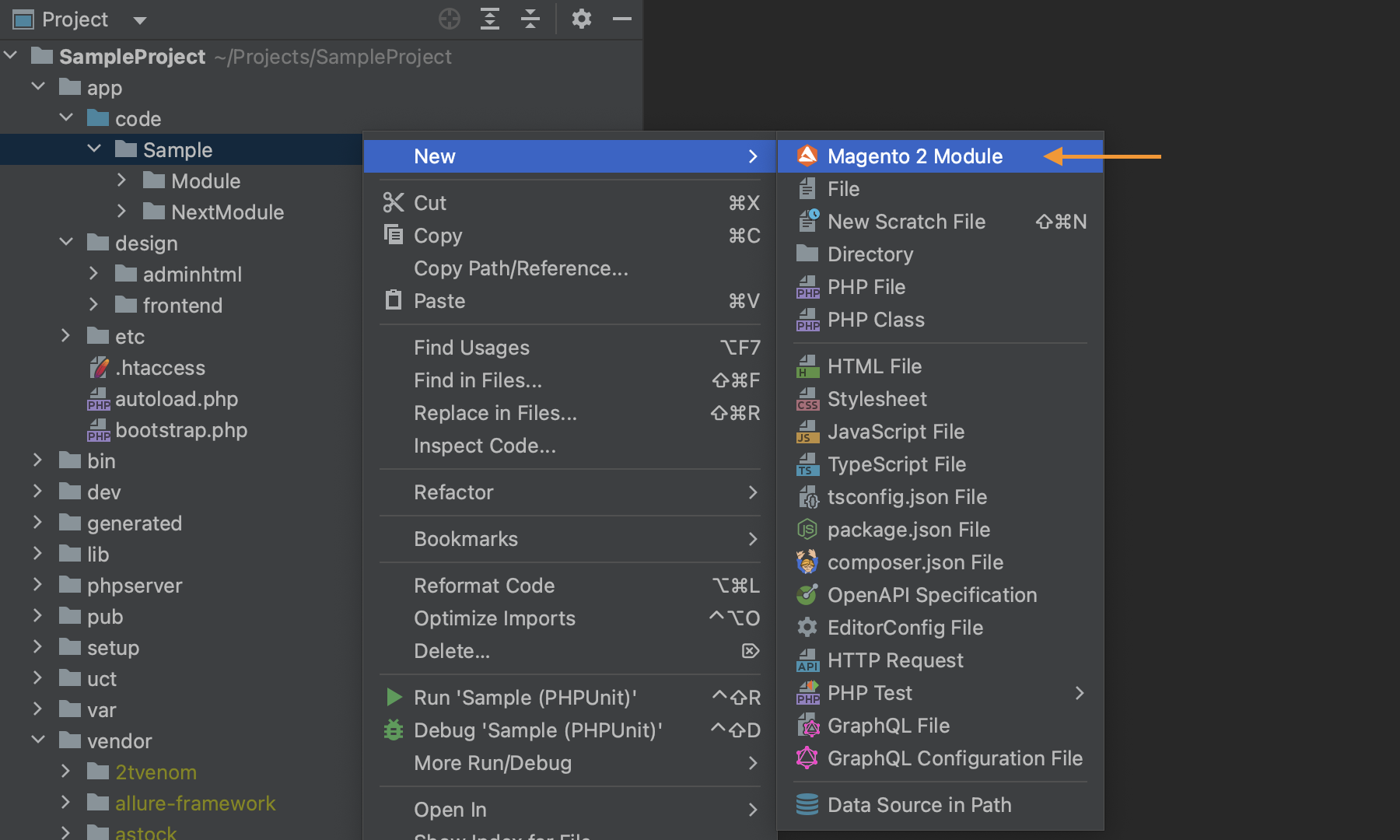
Task: Select Magento 2 Module in New submenu
Action: tap(940, 156)
